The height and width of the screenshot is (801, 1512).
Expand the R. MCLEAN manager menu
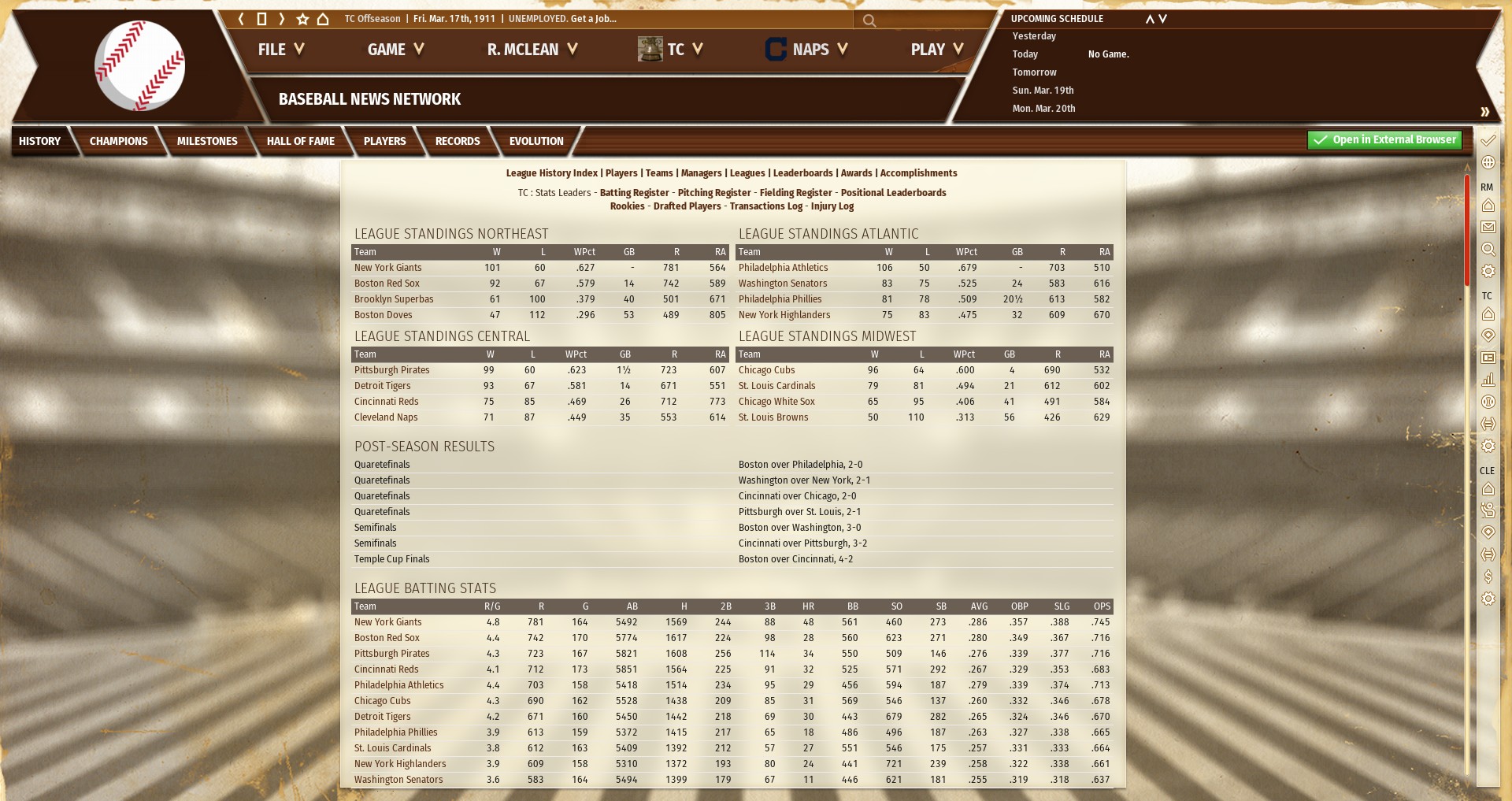pyautogui.click(x=532, y=50)
